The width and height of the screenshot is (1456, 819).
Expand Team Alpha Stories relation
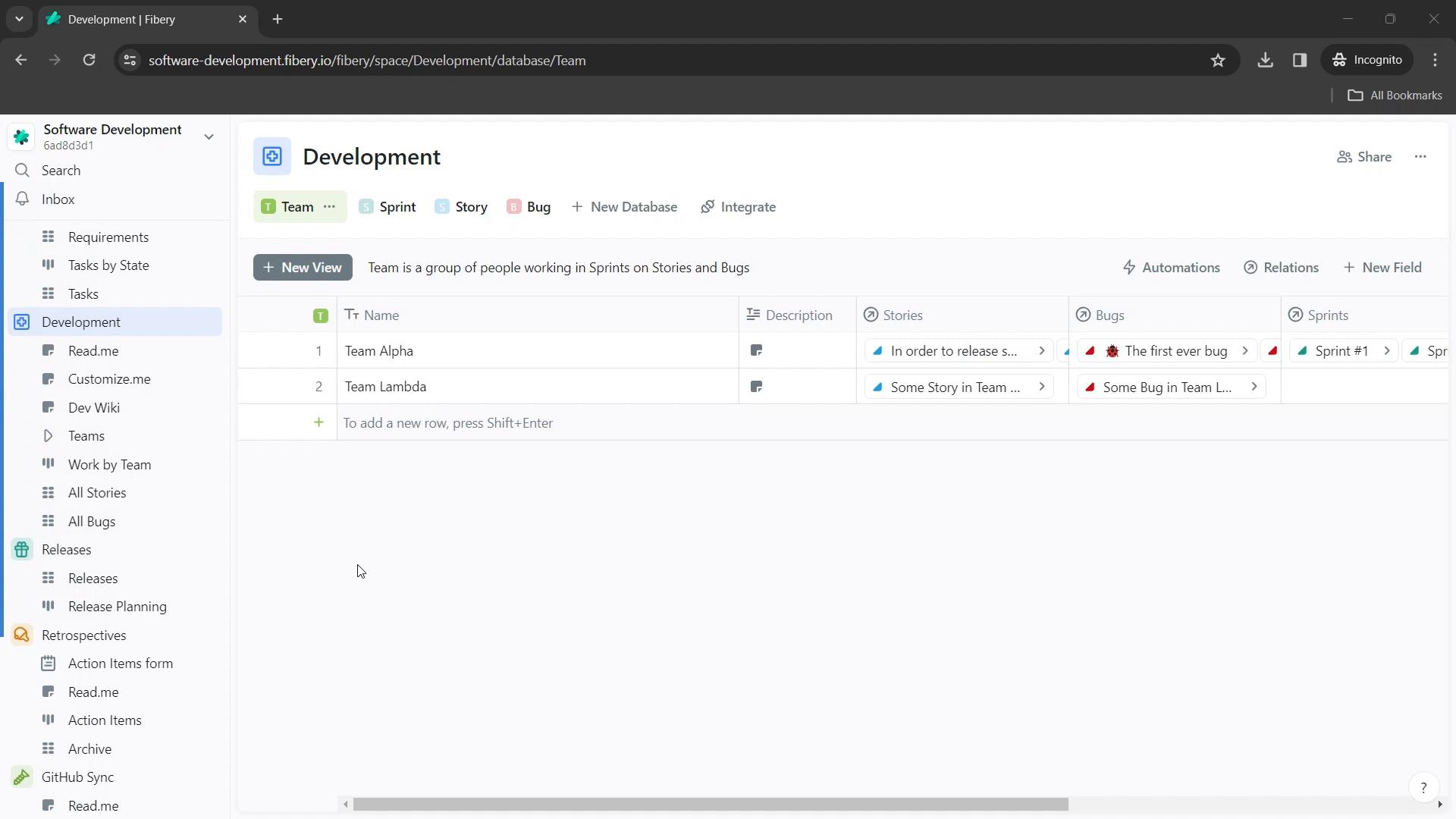tap(1043, 350)
